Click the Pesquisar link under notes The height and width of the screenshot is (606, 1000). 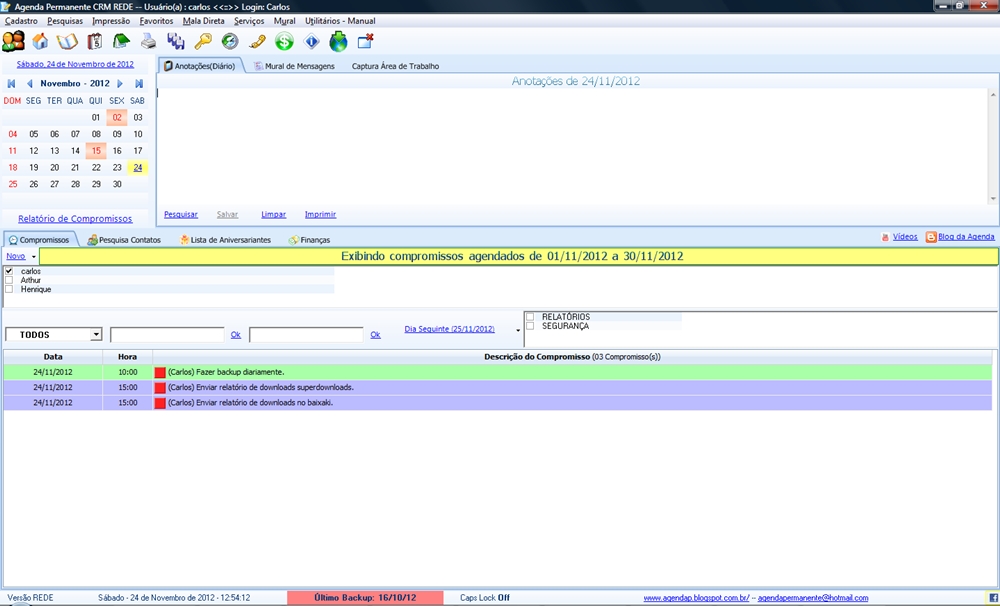click(181, 215)
